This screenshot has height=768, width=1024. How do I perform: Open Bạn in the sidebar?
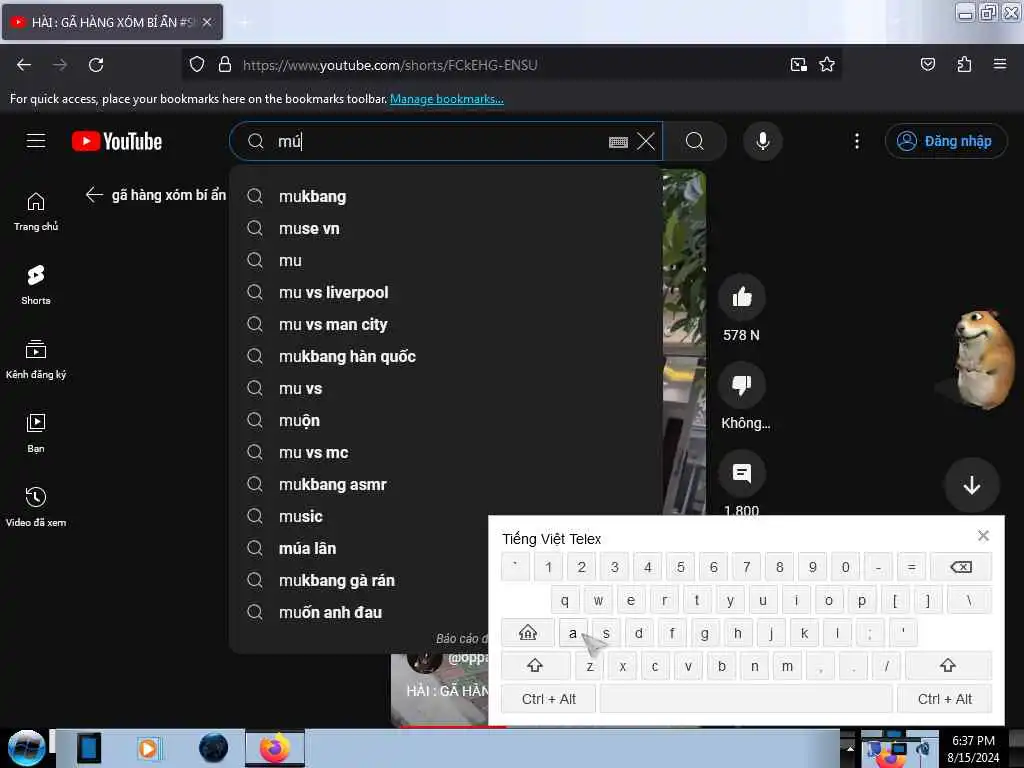tap(36, 433)
